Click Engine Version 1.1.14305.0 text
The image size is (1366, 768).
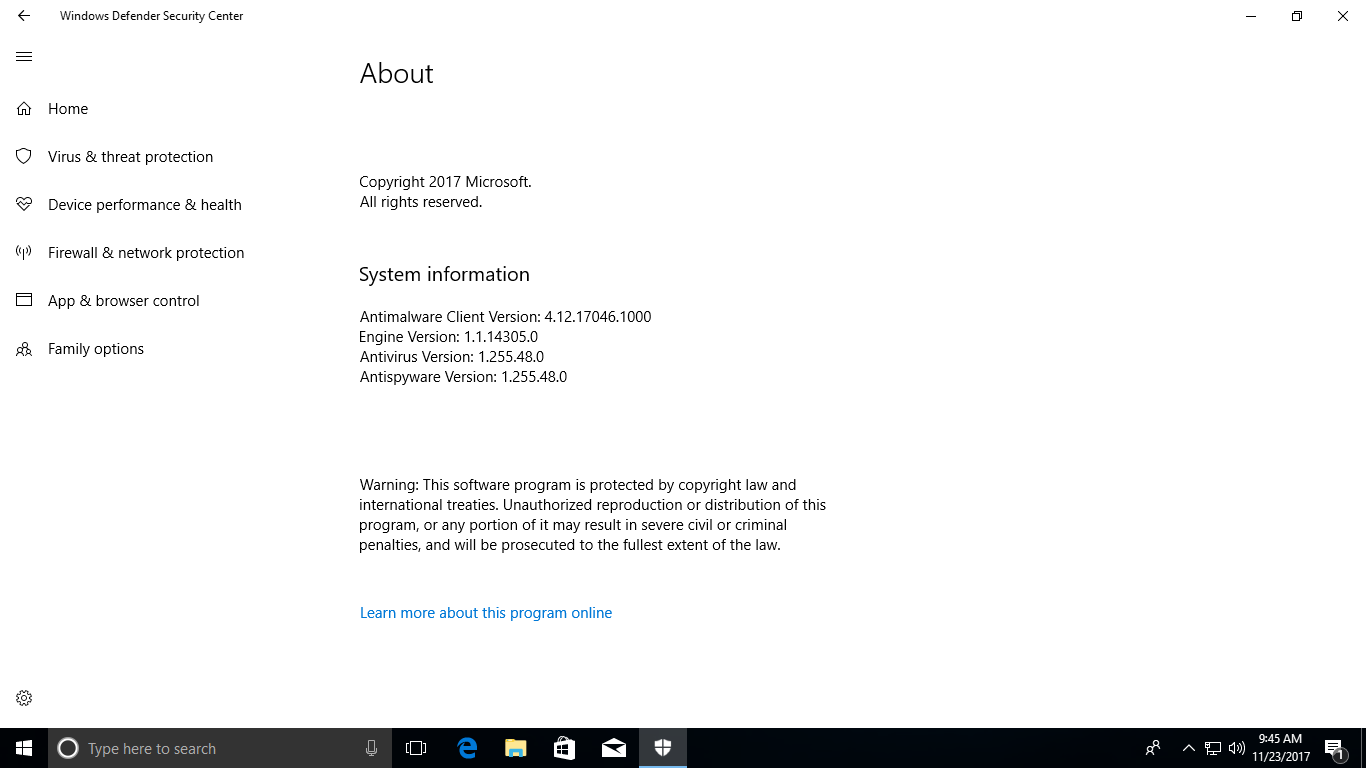coord(449,337)
